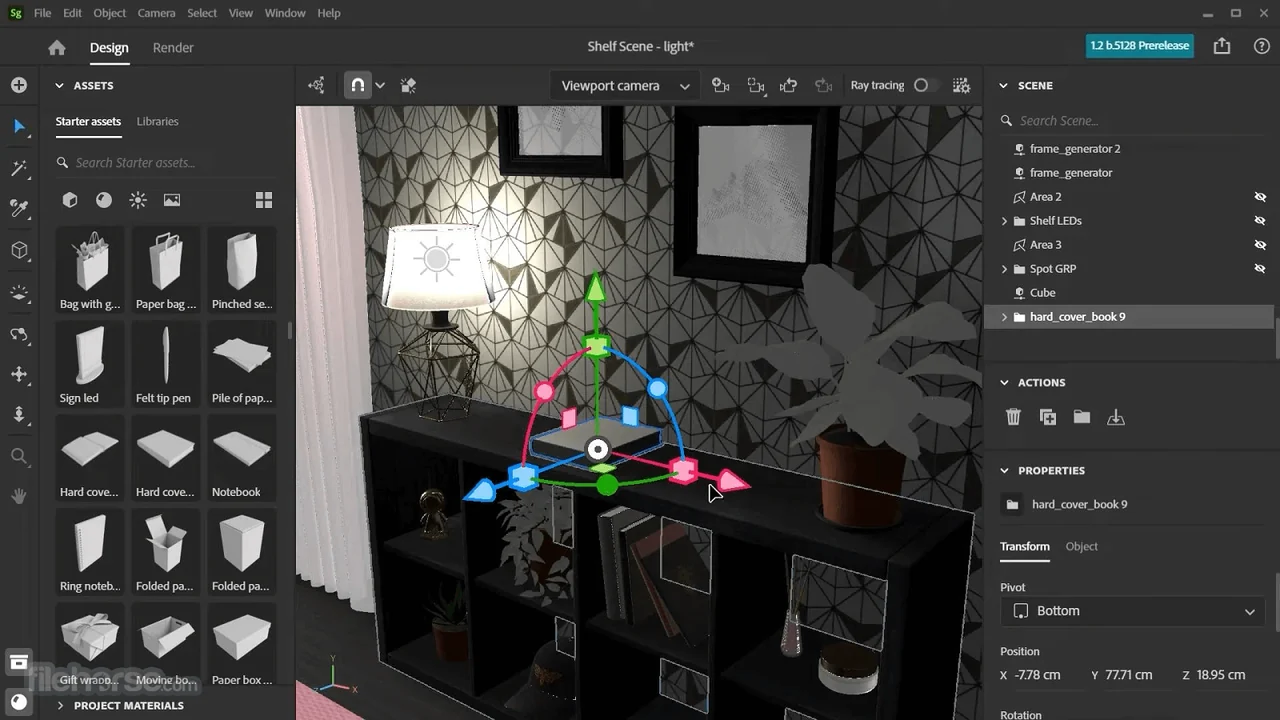Toggle the snapping magnet button
This screenshot has width=1280, height=720.
pyautogui.click(x=357, y=85)
